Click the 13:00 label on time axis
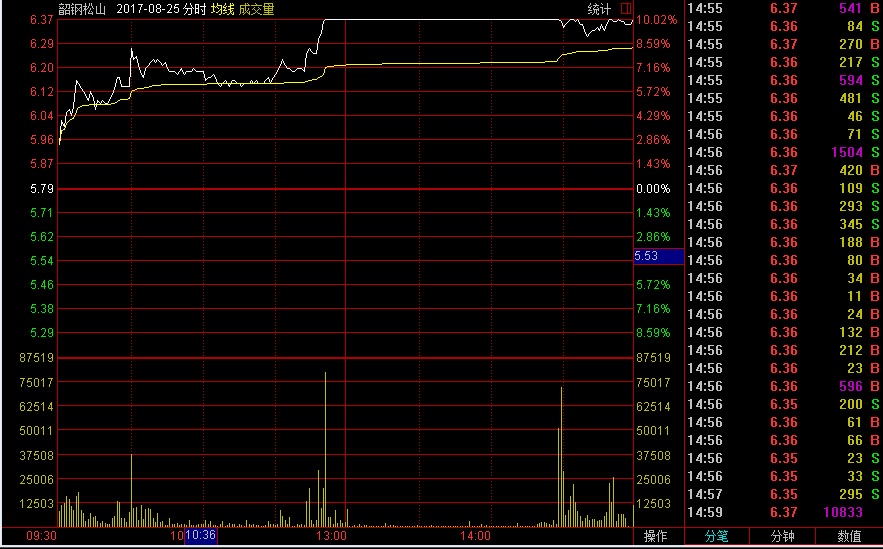The image size is (883, 549). coord(331,536)
